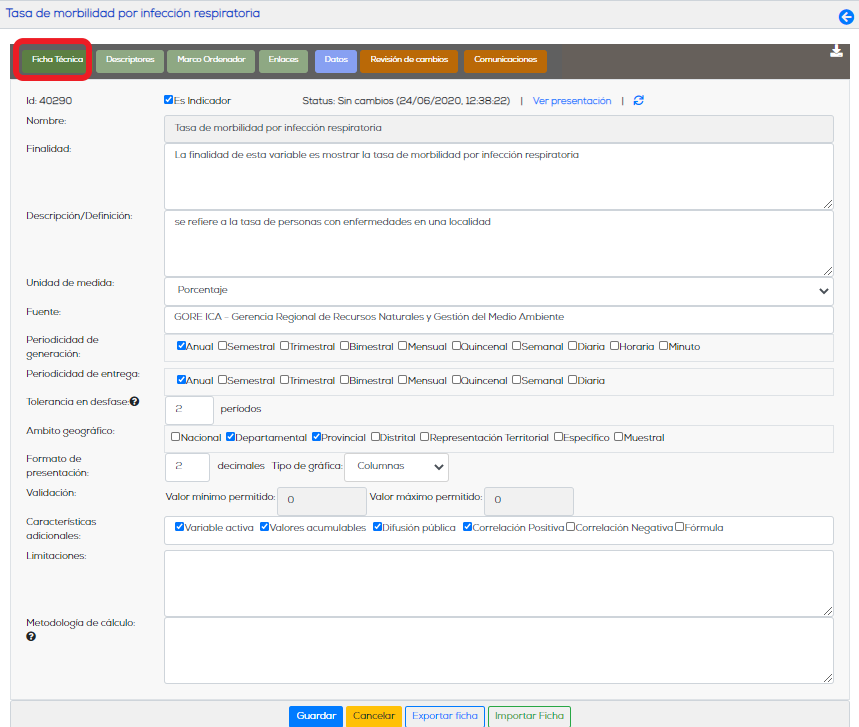The image size is (859, 727).
Task: Open the Datos tab
Action: pyautogui.click(x=336, y=61)
